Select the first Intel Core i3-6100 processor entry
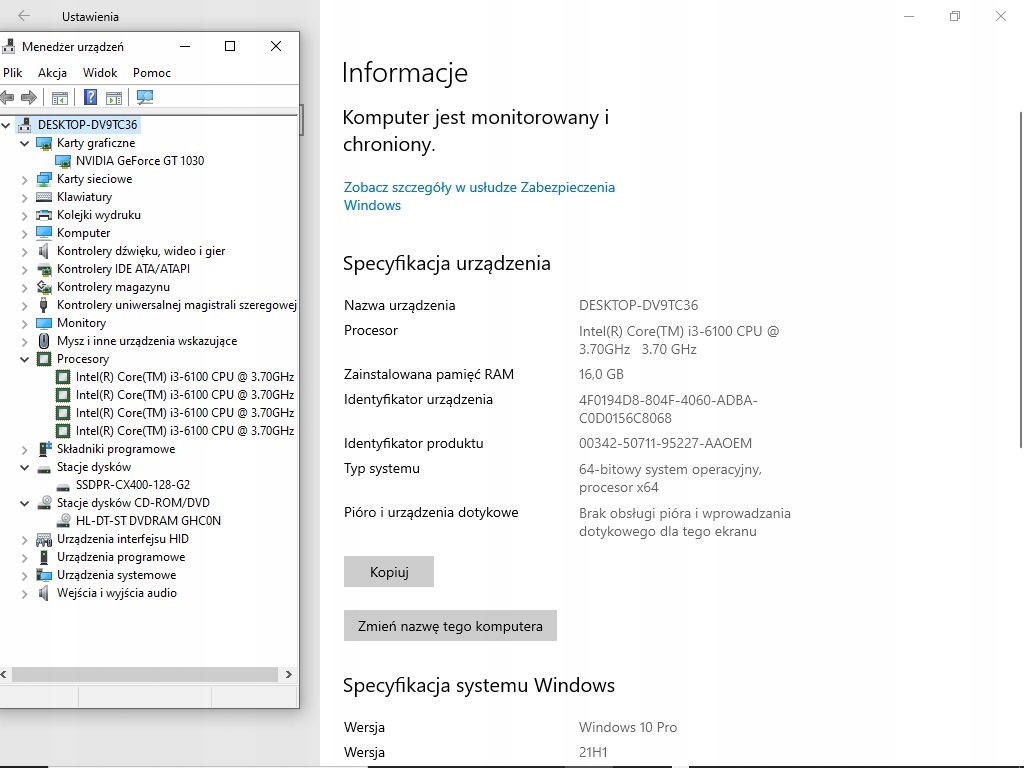 185,377
